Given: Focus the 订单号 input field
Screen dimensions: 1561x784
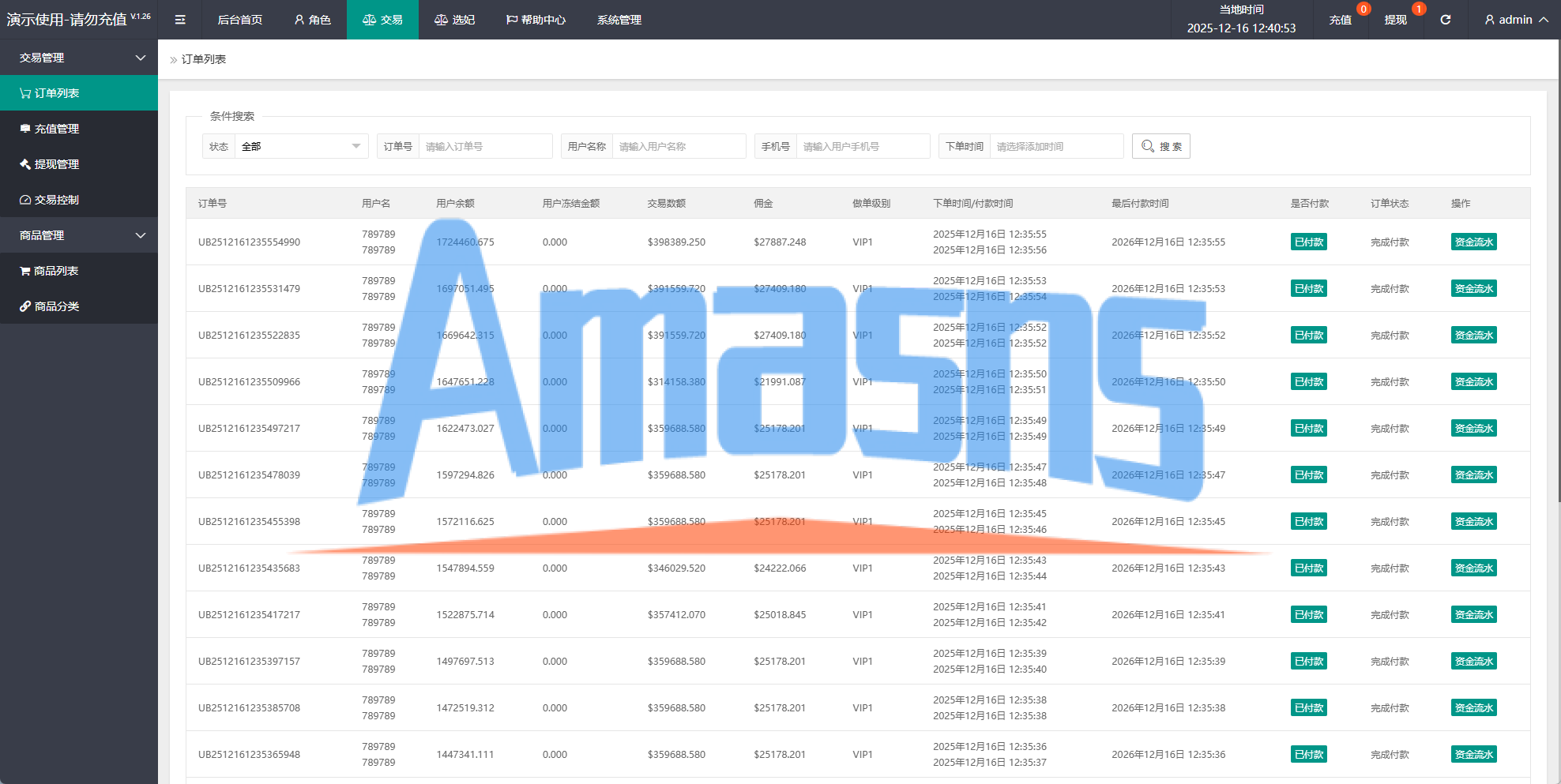Looking at the screenshot, I should point(485,146).
